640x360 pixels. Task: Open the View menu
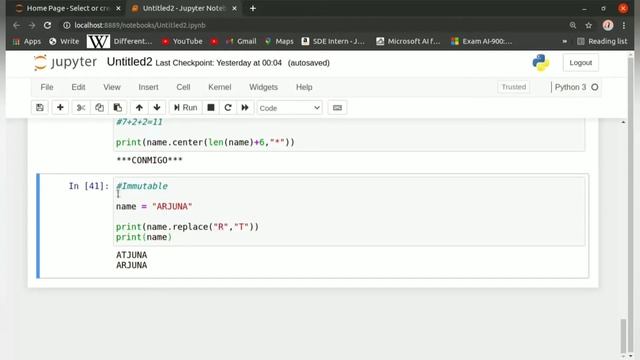coord(112,87)
